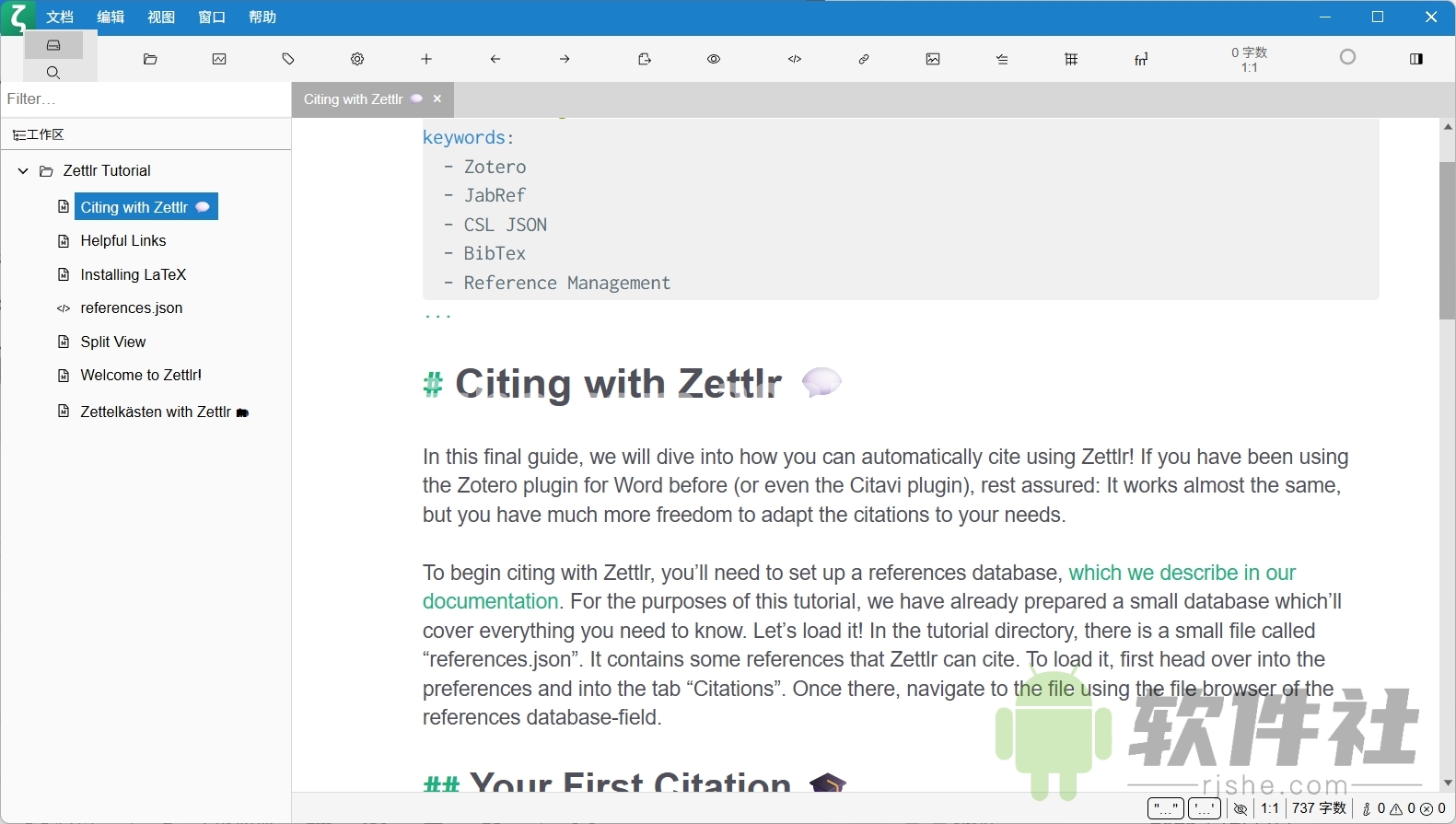Click the 工作区 workspace header
The image size is (1456, 824).
(x=38, y=134)
